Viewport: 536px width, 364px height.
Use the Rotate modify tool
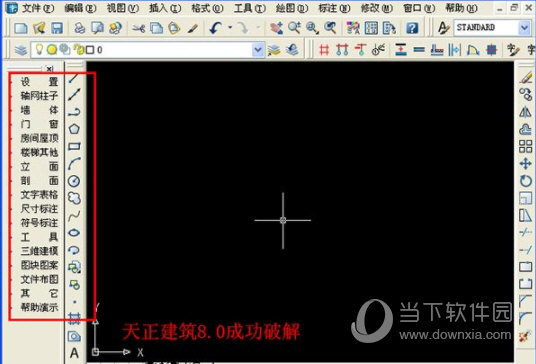[525, 181]
